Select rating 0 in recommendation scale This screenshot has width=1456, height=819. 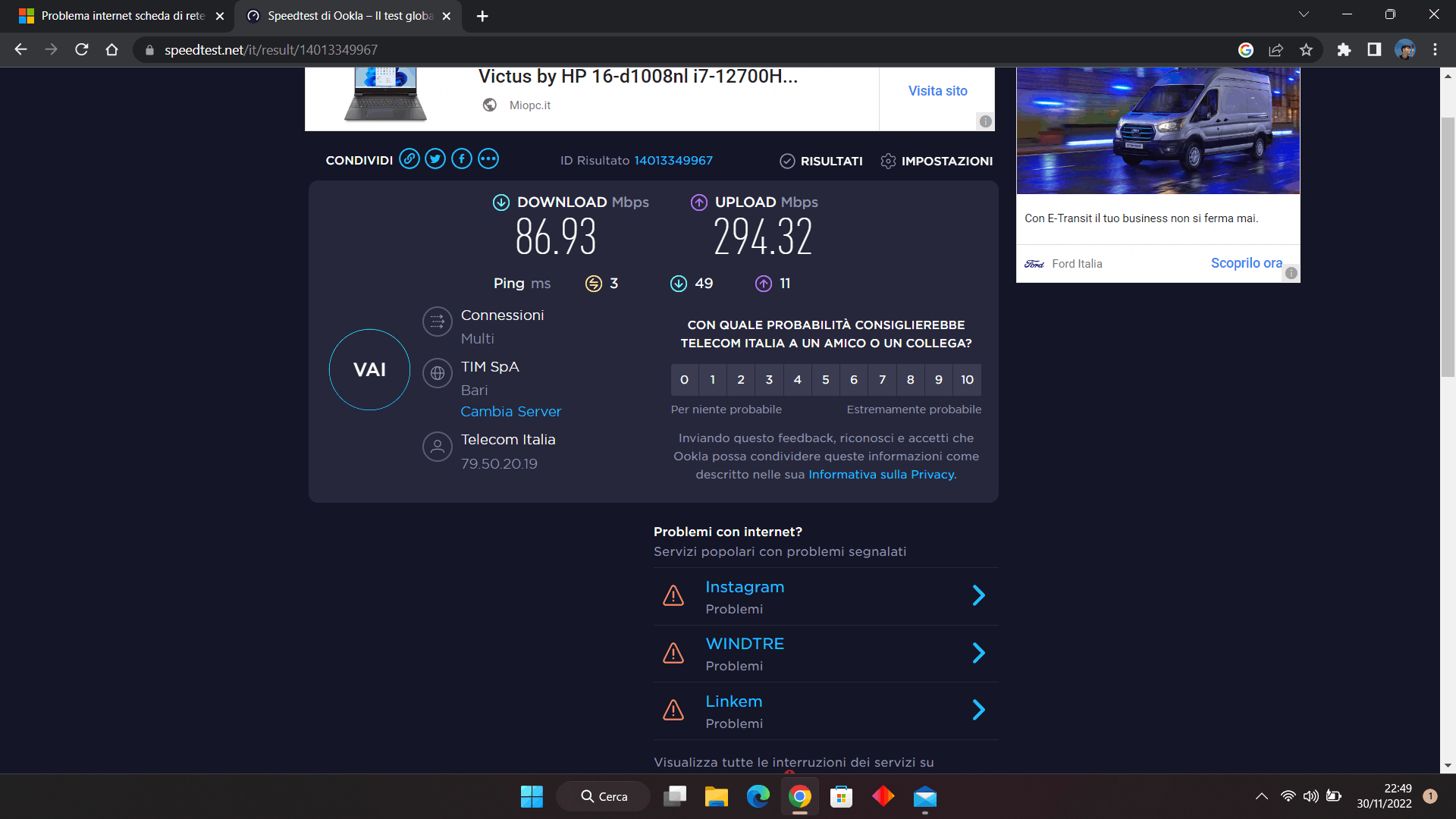[x=684, y=380]
